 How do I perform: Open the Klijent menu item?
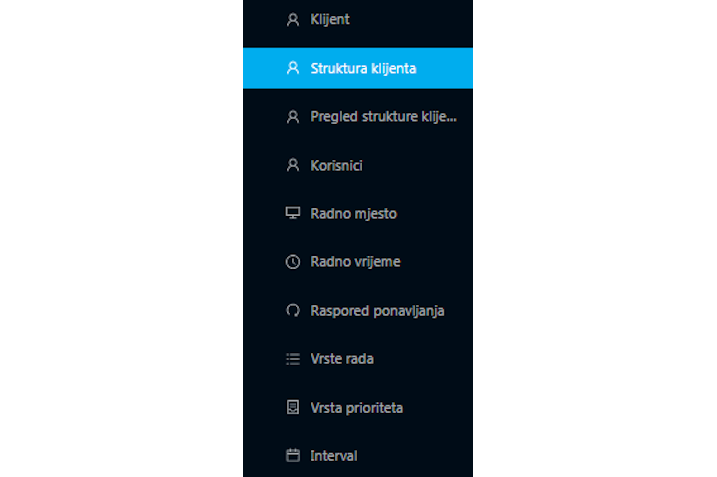tap(358, 20)
